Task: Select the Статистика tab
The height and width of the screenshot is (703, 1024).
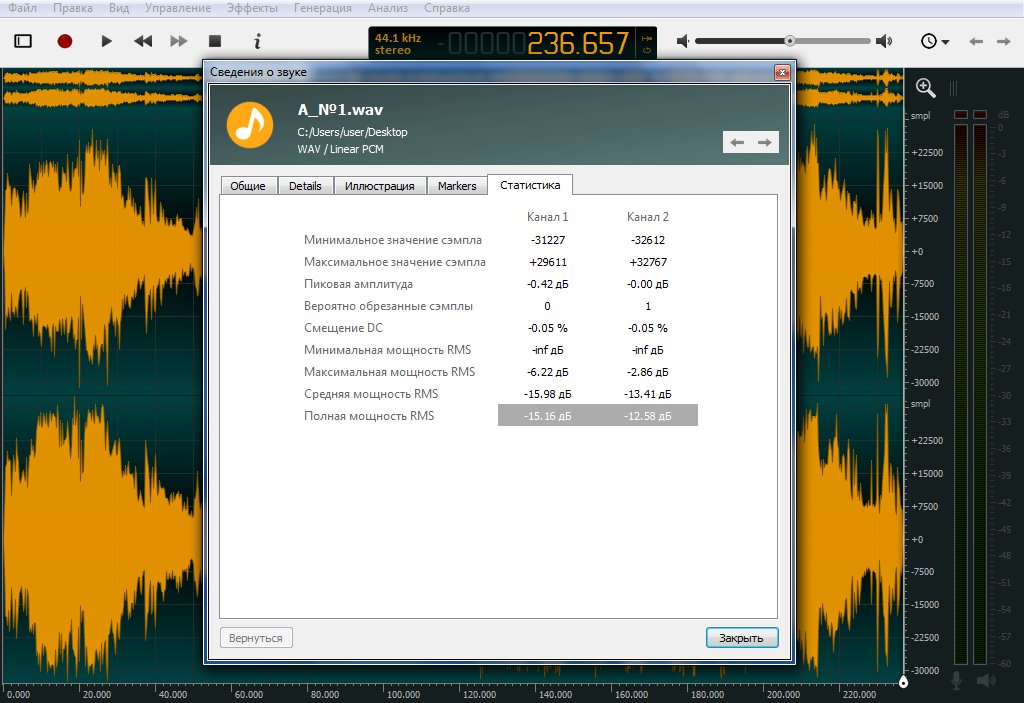Action: point(530,185)
